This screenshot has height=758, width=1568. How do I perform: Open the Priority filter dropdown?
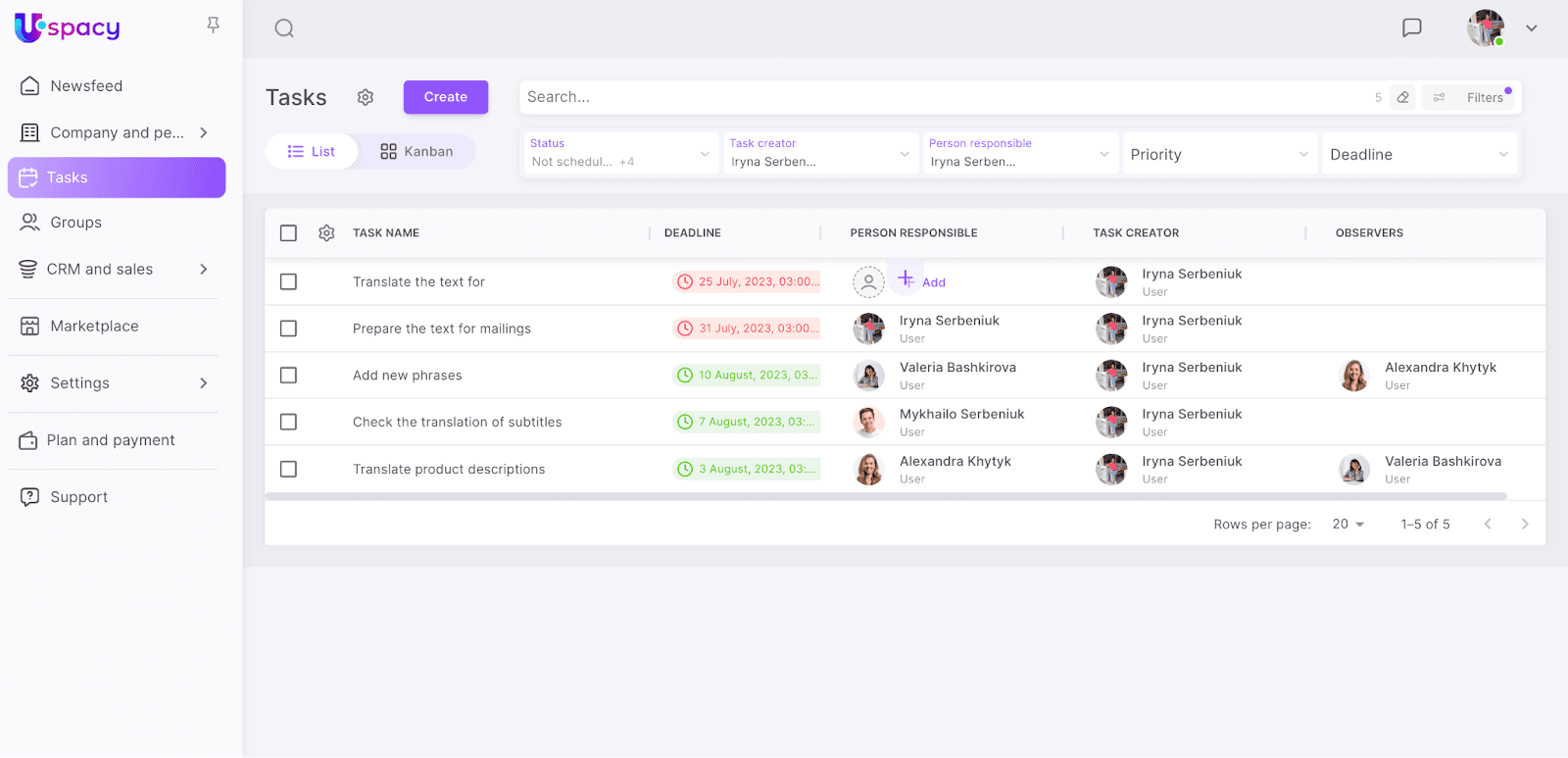(x=1217, y=155)
